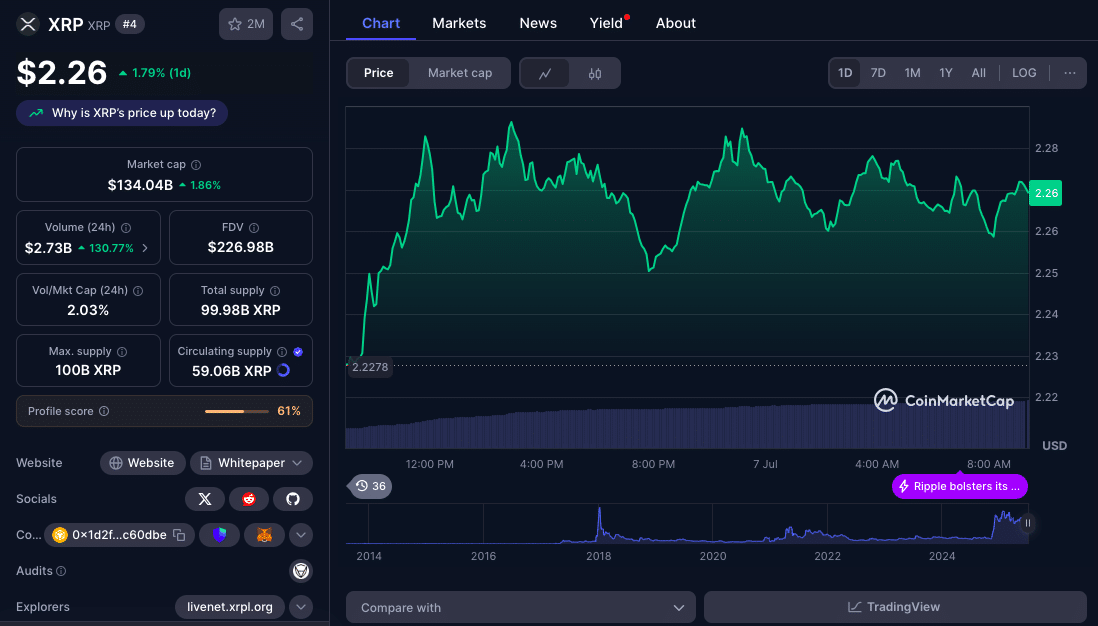
Task: Open the audit shield badge icon
Action: click(x=300, y=571)
